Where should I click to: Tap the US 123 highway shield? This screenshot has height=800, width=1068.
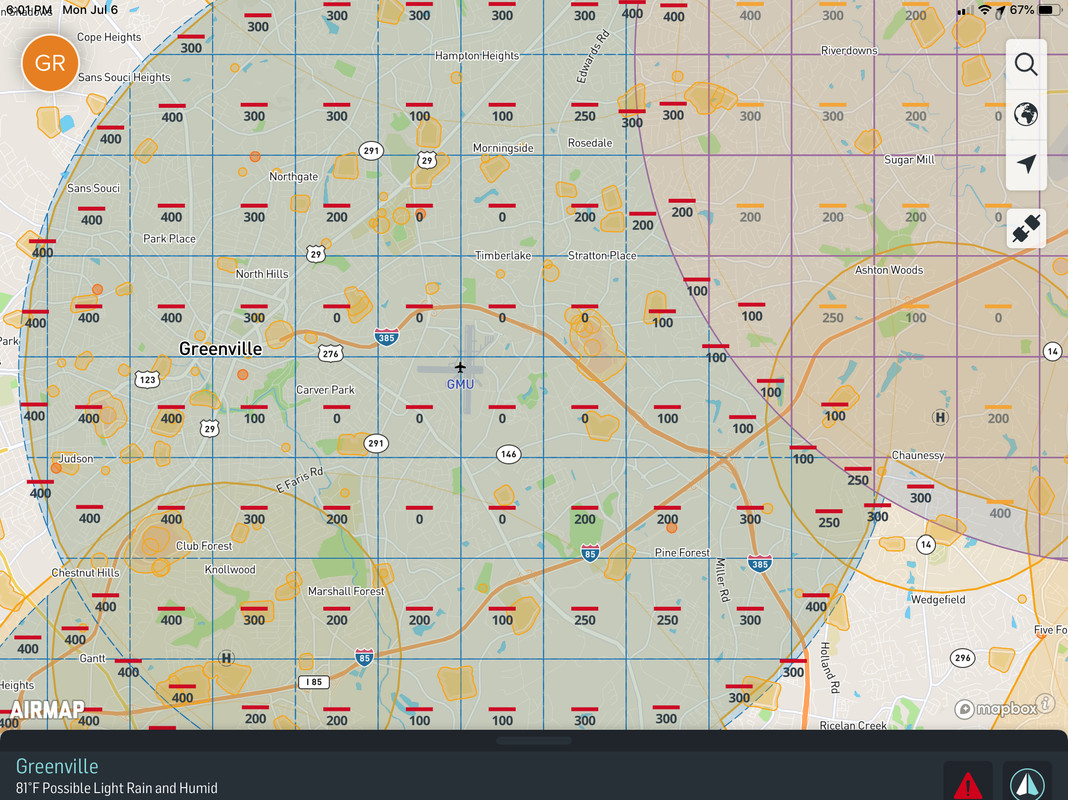(147, 379)
